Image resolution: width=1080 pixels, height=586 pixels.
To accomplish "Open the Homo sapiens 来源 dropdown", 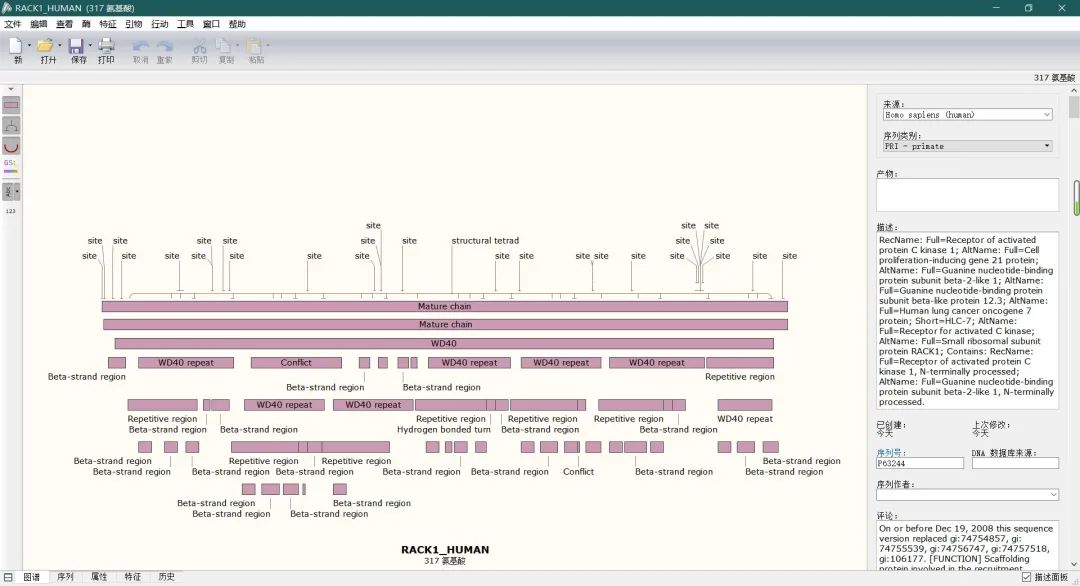I will (1048, 114).
